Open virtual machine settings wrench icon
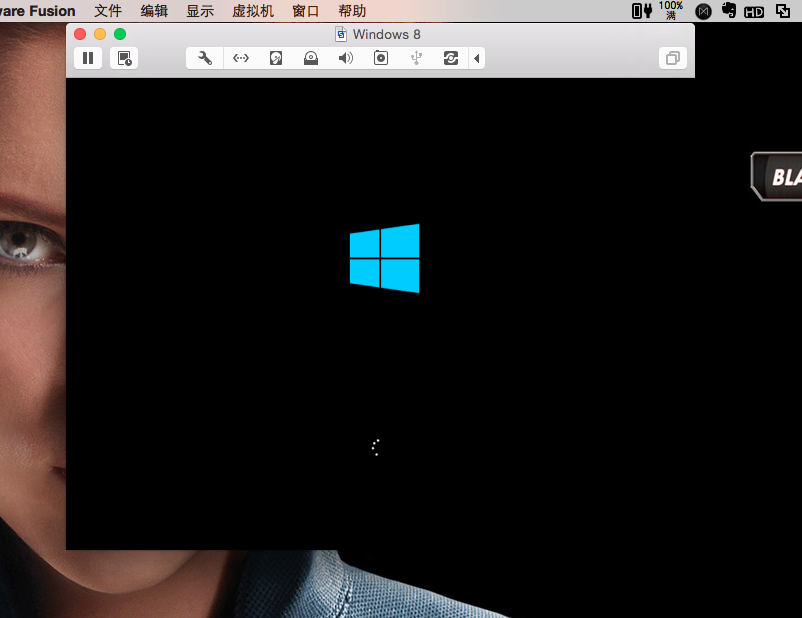This screenshot has height=618, width=802. 205,58
